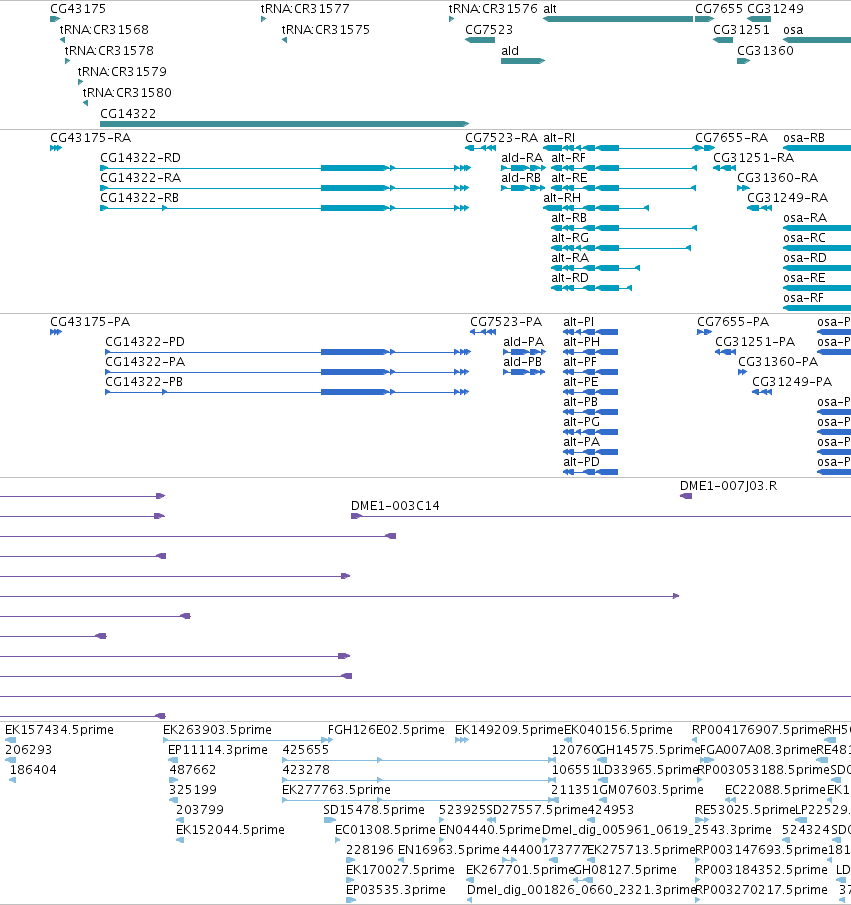This screenshot has width=851, height=905.
Task: Select the alt-RG transcript label
Action: tap(570, 238)
